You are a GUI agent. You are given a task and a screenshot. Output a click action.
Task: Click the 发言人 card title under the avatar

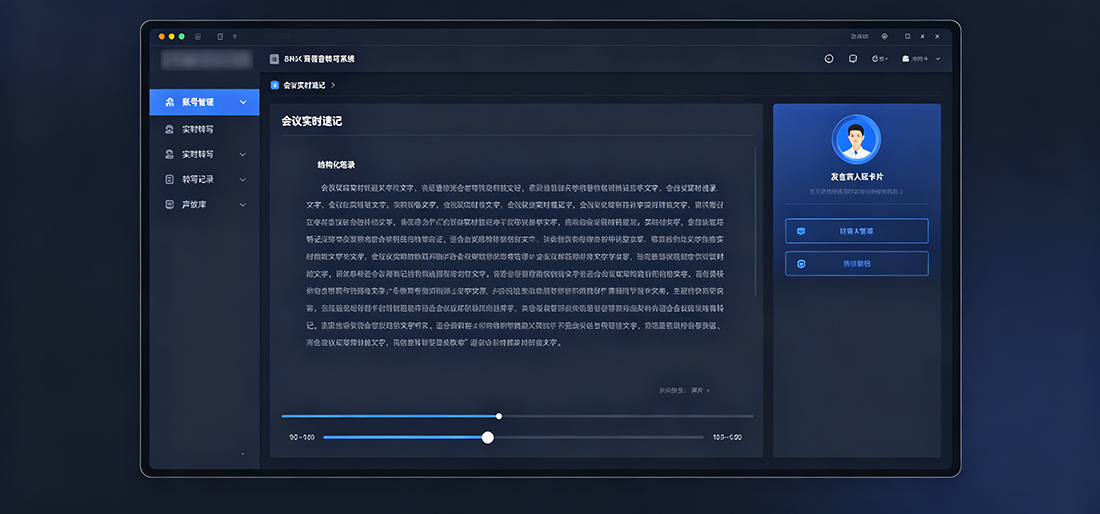(857, 177)
